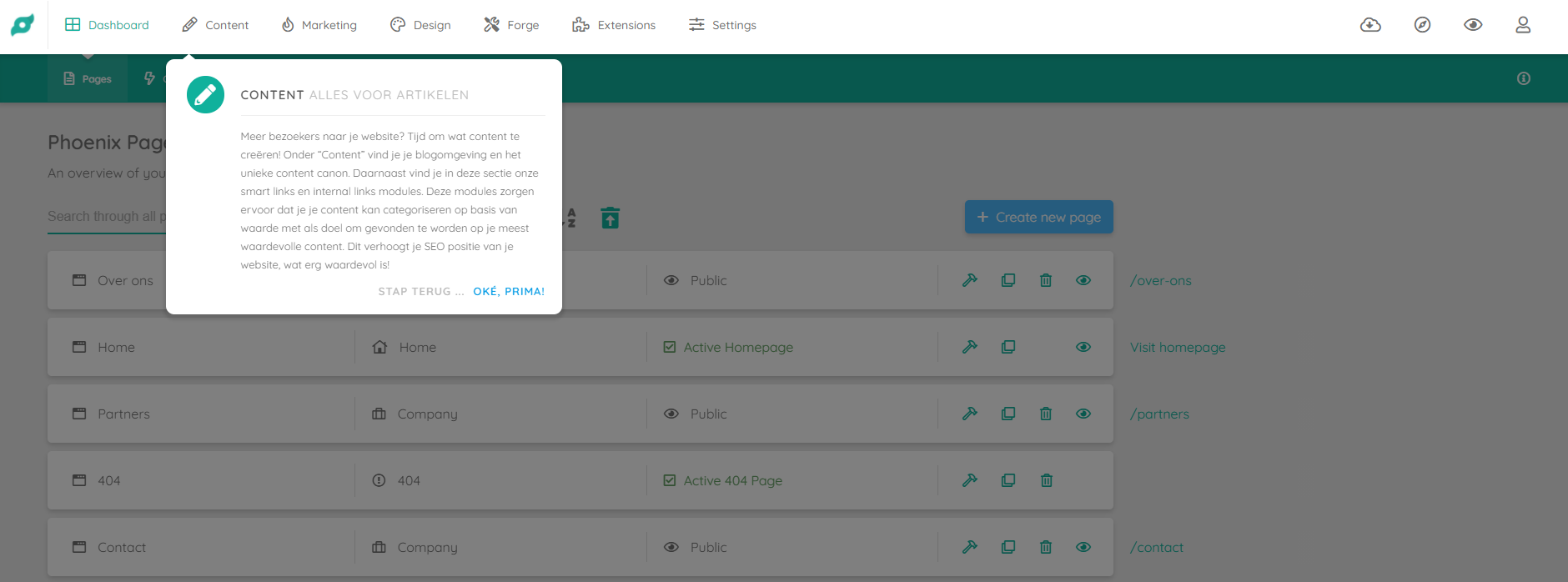This screenshot has width=1568, height=582.
Task: Click the user profile icon
Action: coord(1523,25)
